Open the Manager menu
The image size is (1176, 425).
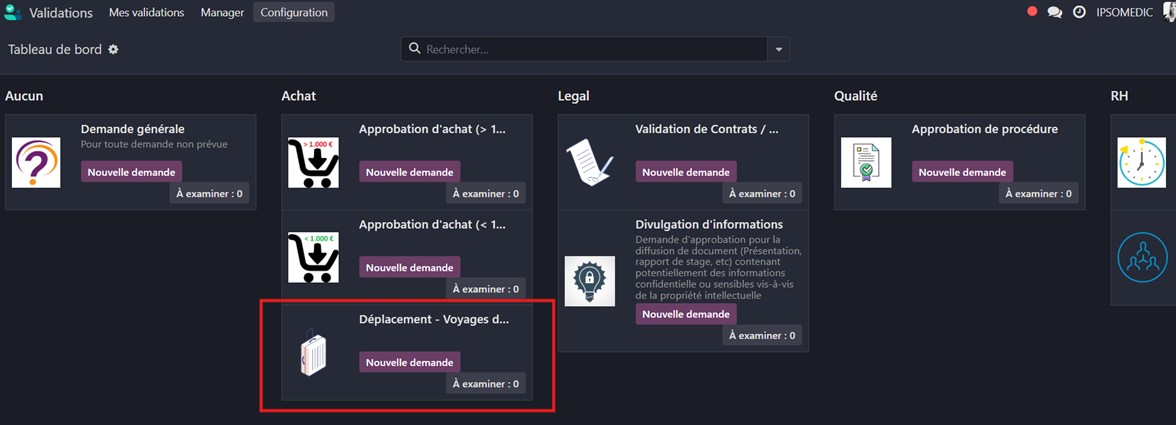click(222, 13)
